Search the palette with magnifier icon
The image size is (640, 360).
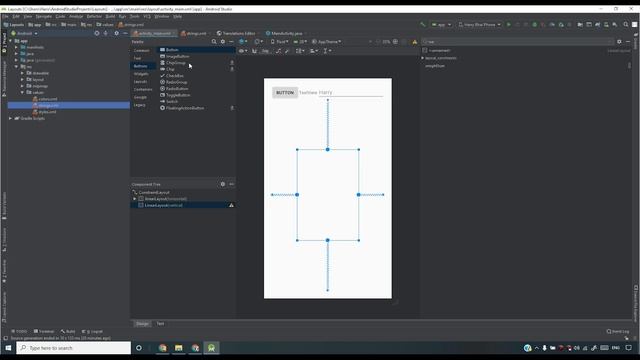[x=214, y=42]
